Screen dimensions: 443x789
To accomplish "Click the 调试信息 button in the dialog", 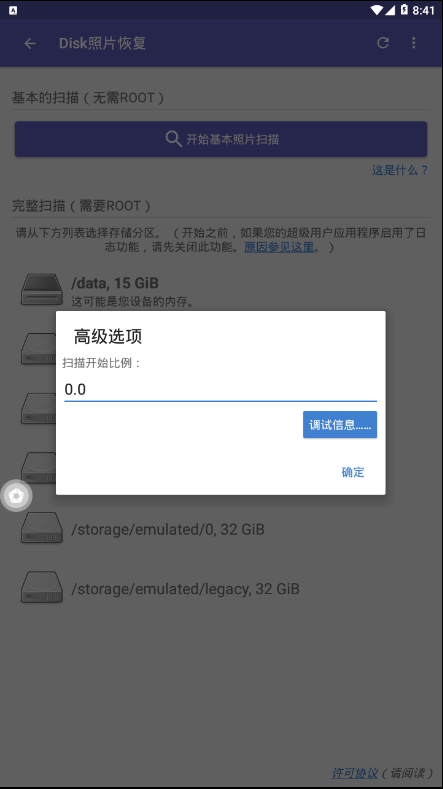I will pos(340,425).
